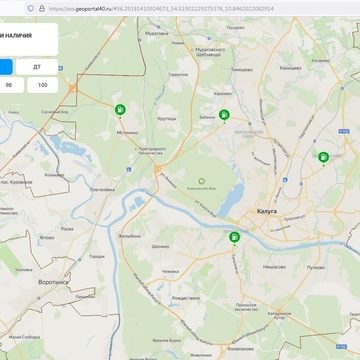
Task: Click the 'Калужский Бор' park name label
Action: click(x=201, y=188)
